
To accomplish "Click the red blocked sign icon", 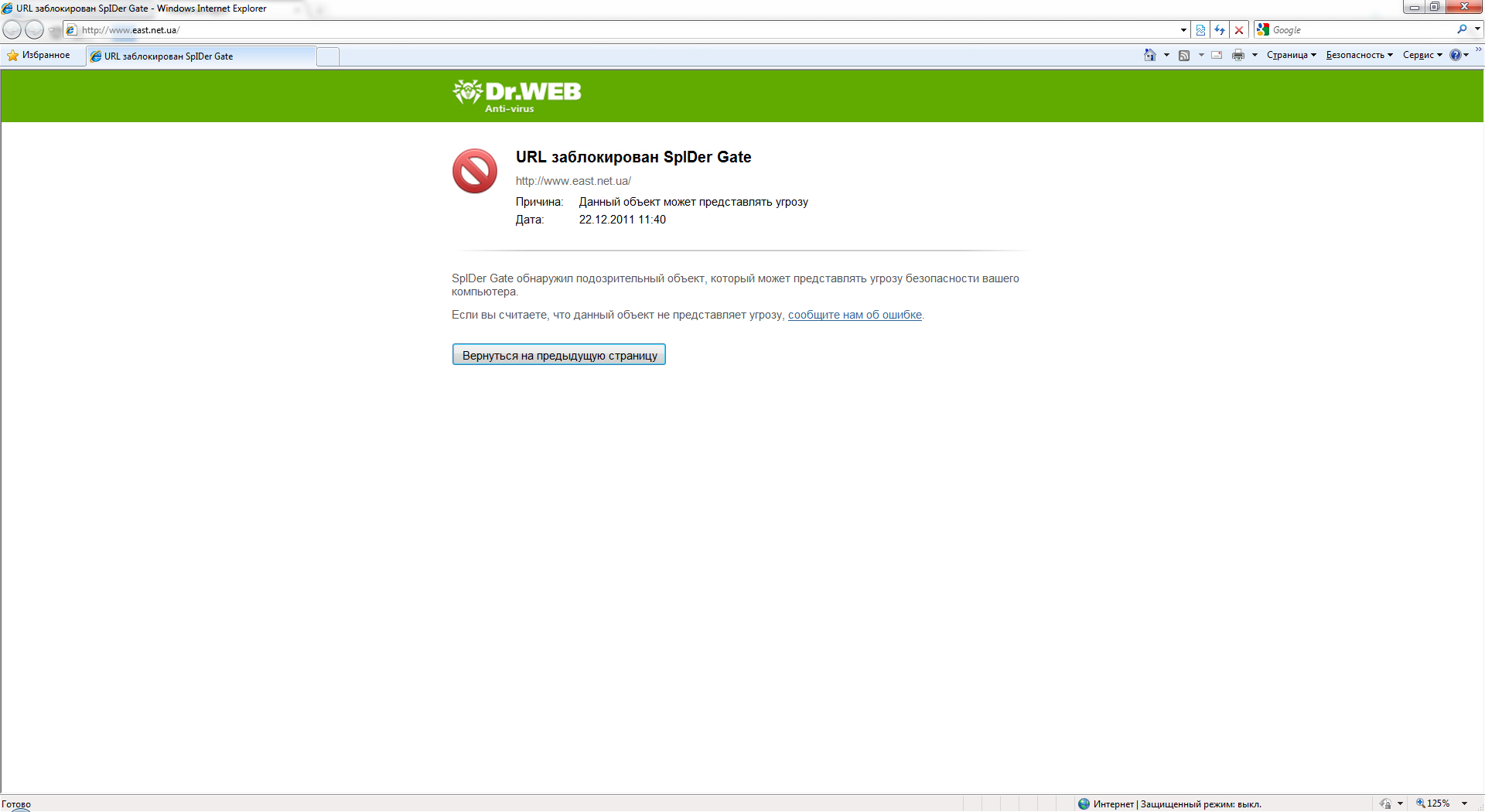I will pyautogui.click(x=475, y=171).
